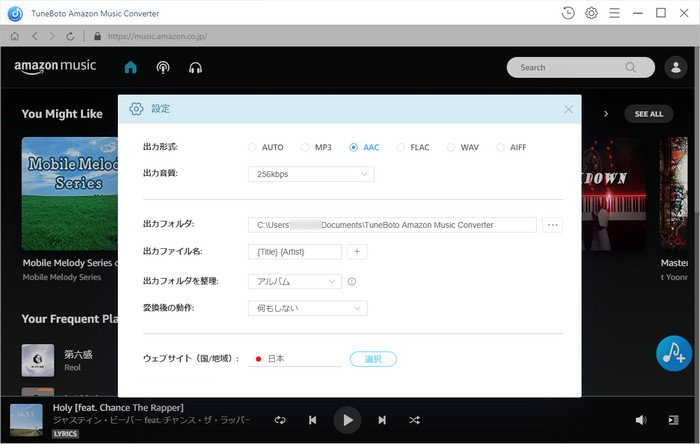Open the 何もしない after-conversion dropdown
Image resolution: width=700 pixels, height=444 pixels.
308,308
